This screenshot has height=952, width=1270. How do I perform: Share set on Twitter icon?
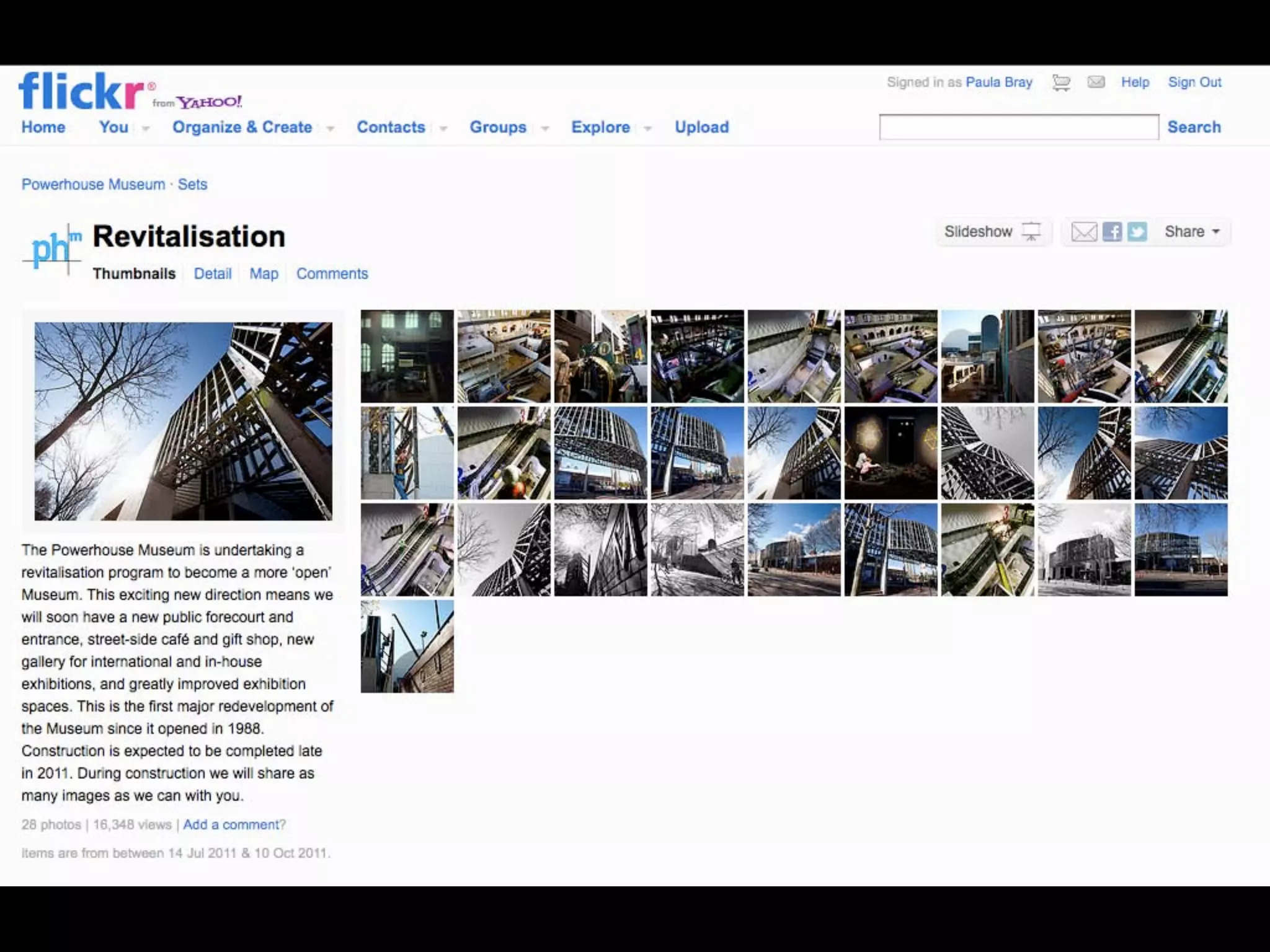[x=1137, y=232]
